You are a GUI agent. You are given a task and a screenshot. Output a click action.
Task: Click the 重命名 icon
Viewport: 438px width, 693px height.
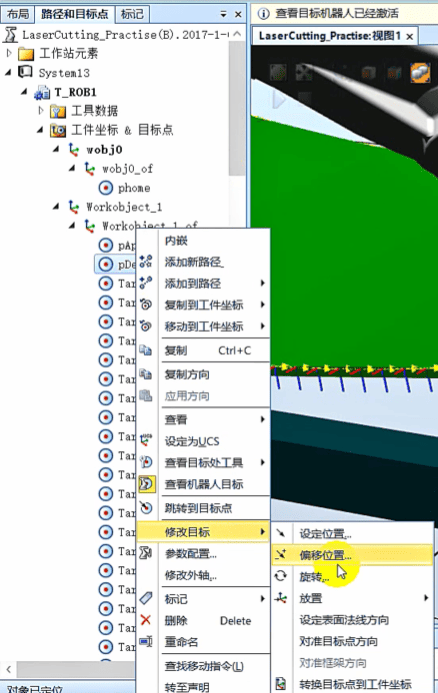(x=146, y=641)
